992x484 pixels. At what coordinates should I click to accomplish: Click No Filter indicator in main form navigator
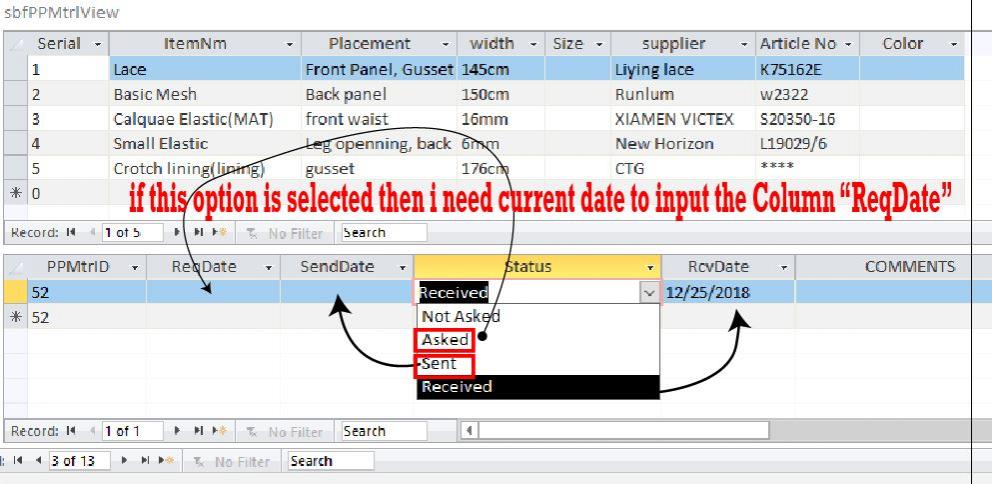(x=232, y=461)
